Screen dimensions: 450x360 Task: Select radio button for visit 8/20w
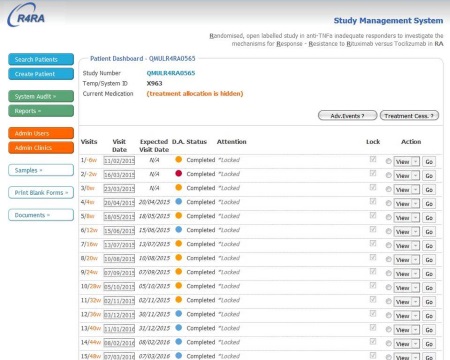388,259
